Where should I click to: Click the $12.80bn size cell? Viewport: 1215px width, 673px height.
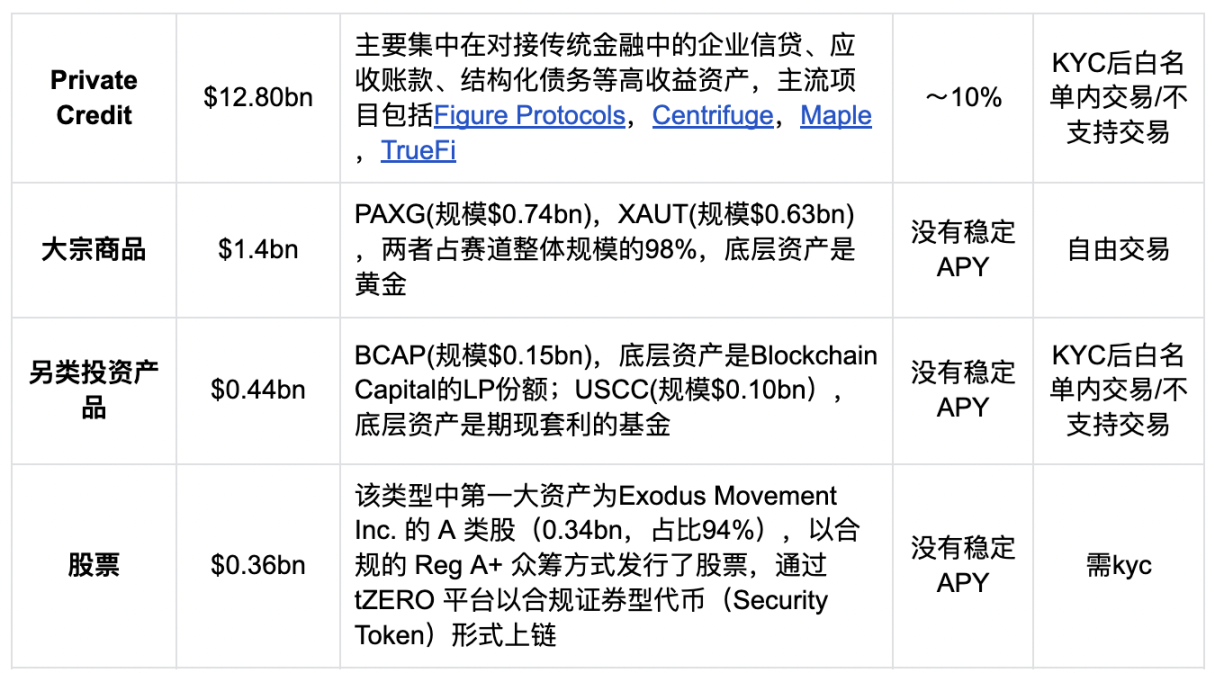pyautogui.click(x=258, y=98)
